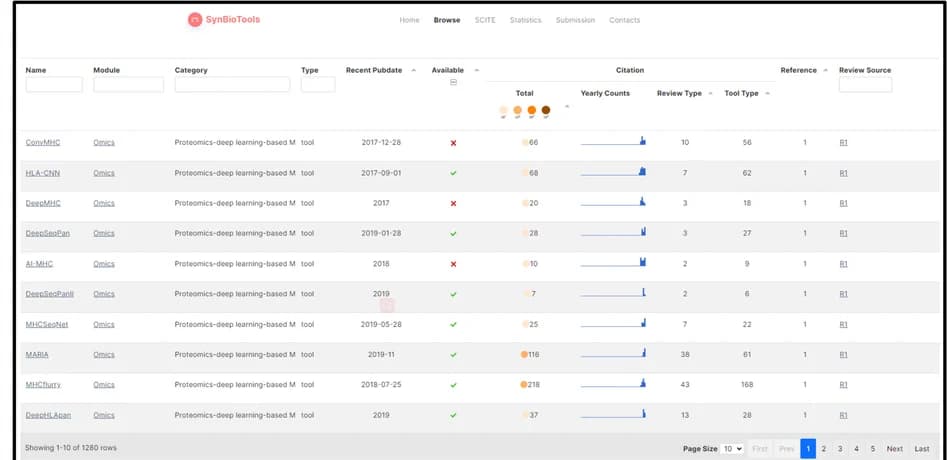Click the green check icon in DeepHLApan row
The image size is (947, 460).
click(x=454, y=415)
